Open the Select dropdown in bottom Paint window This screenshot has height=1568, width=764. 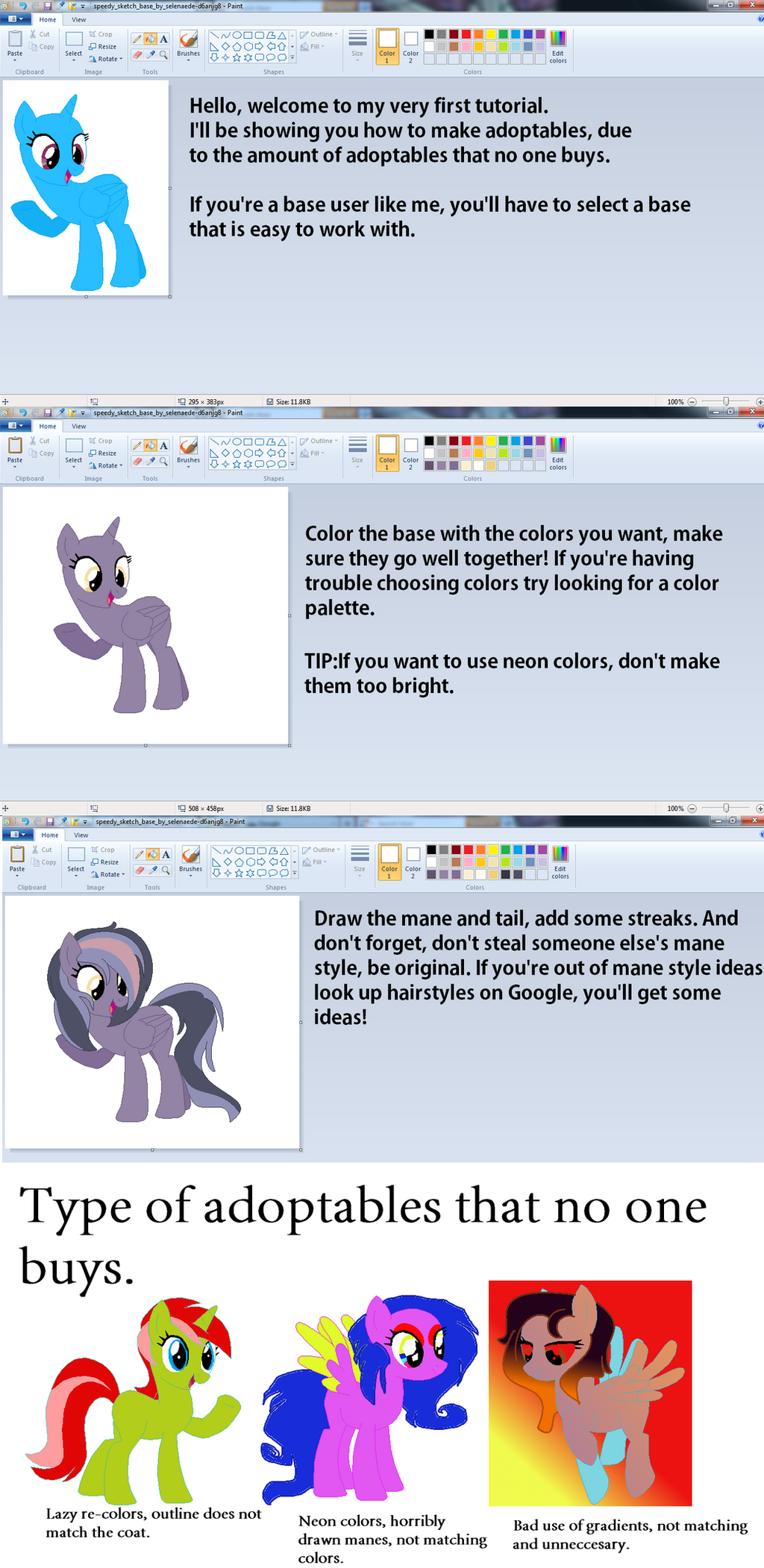click(76, 874)
